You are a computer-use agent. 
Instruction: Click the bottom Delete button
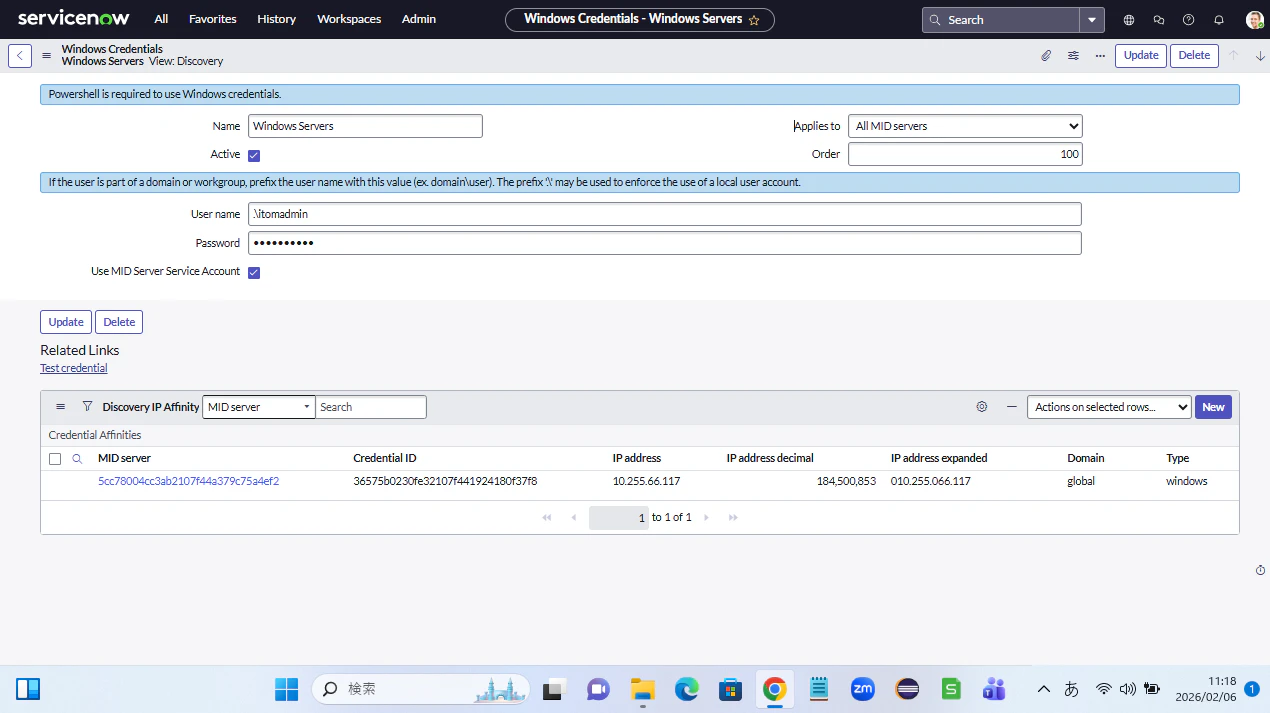coord(119,322)
